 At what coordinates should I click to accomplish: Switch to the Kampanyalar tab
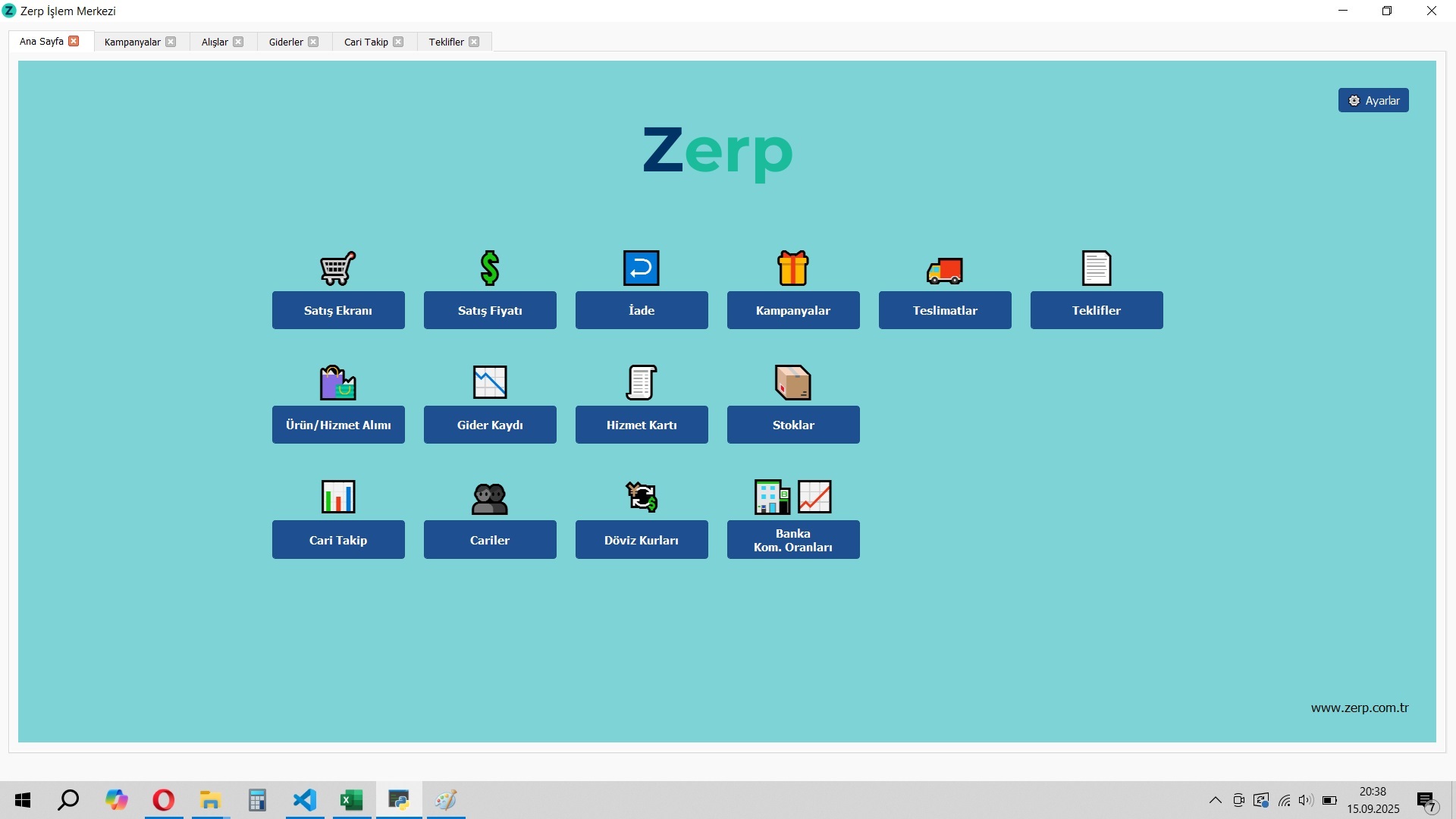133,42
